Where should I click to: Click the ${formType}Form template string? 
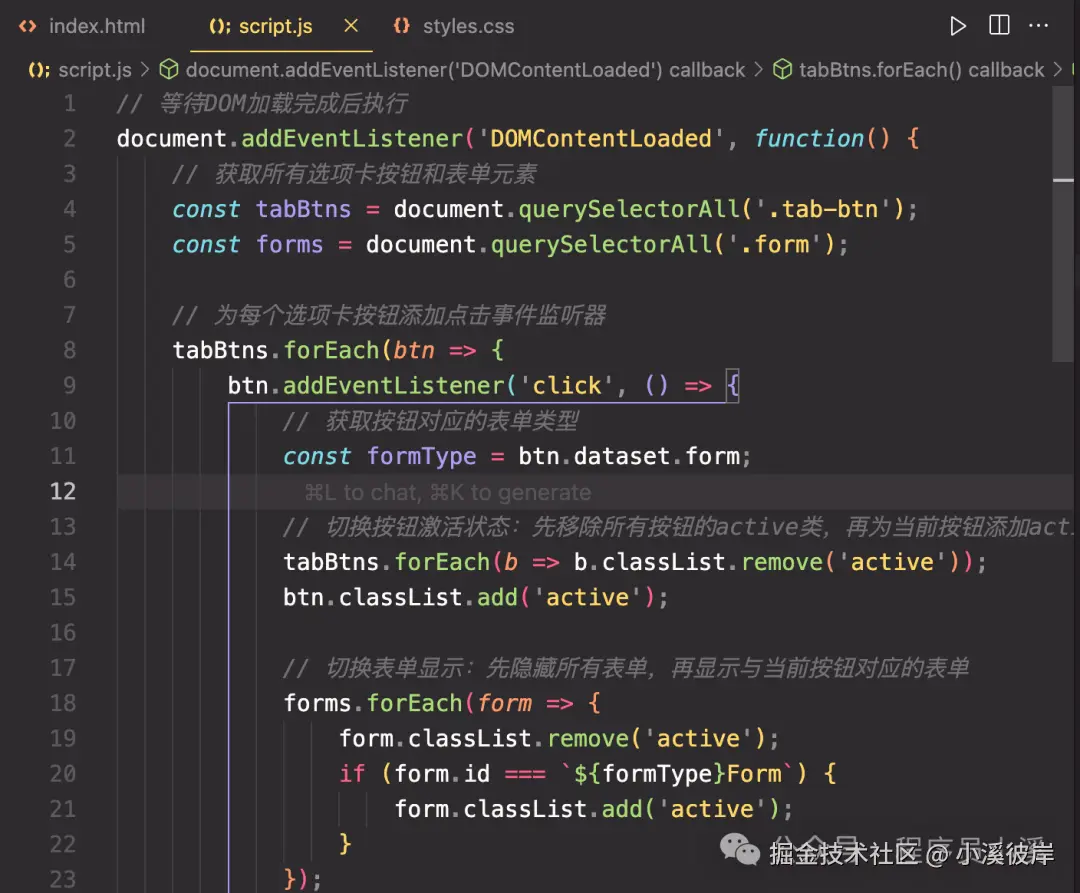tap(678, 774)
